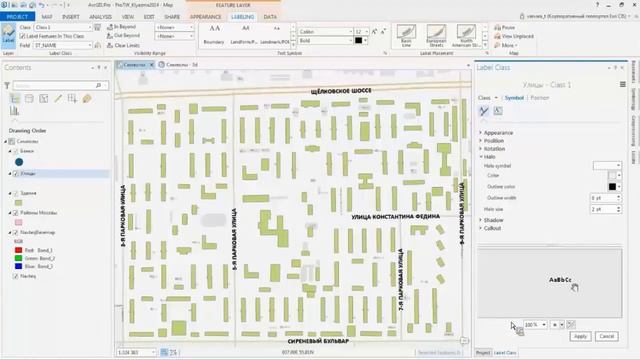Switch to the ANALYSIS ribbon tab
This screenshot has height=360, width=640.
tap(100, 17)
